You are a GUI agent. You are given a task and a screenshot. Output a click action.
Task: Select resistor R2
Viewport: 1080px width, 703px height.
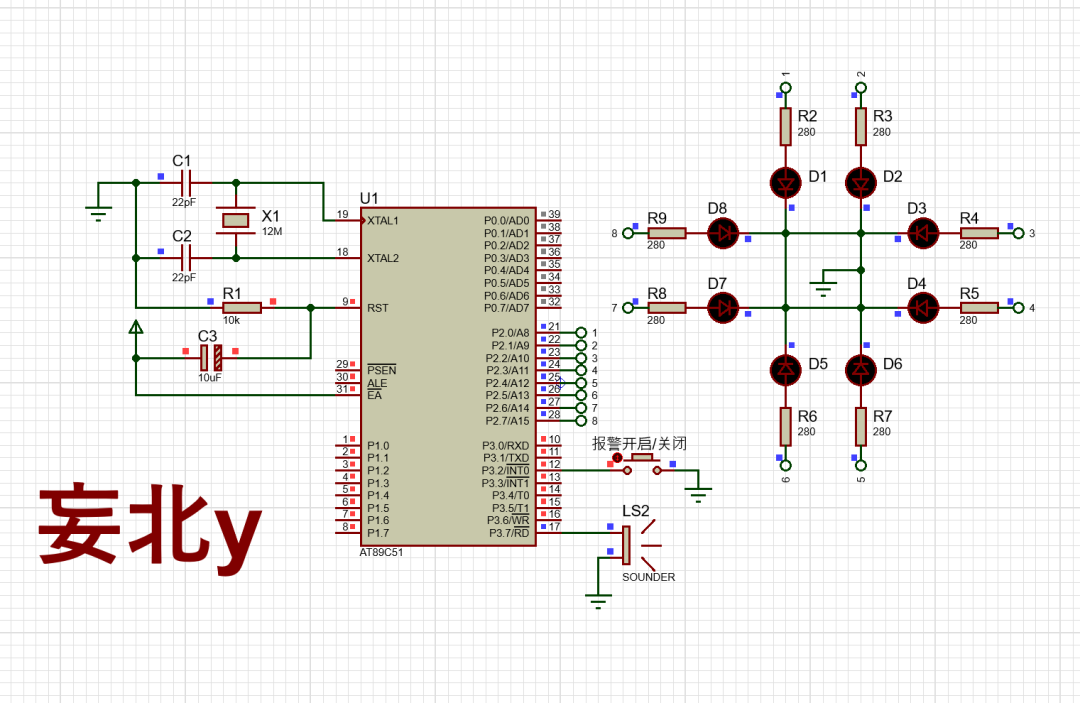click(x=785, y=127)
